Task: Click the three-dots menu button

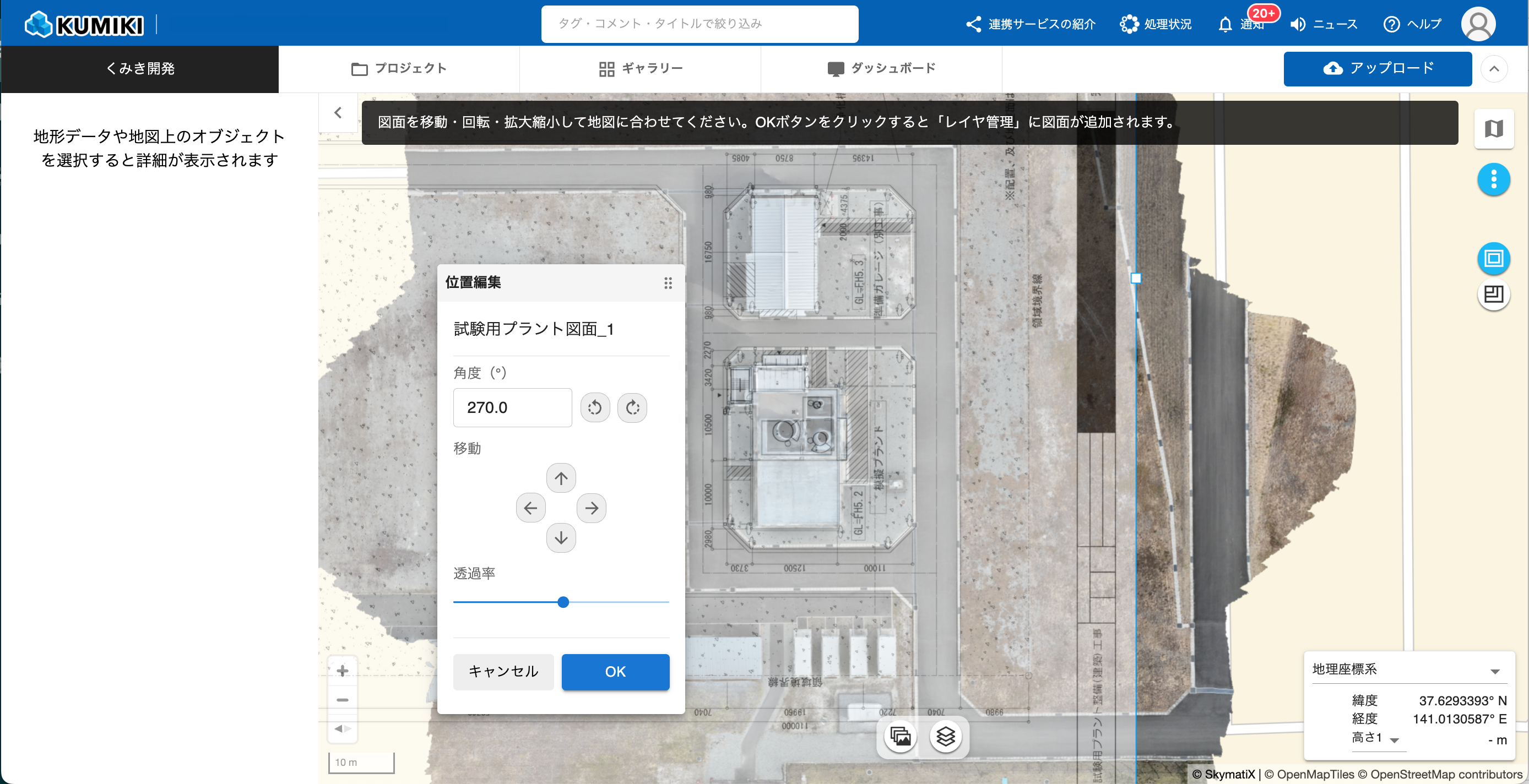Action: [x=1493, y=179]
